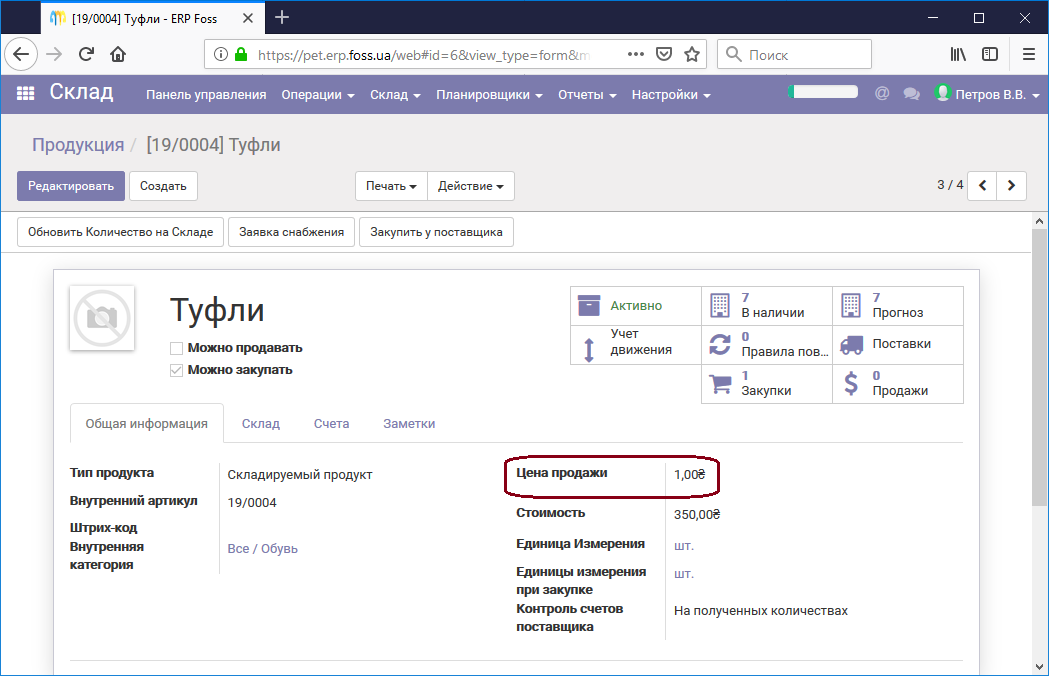Click the Закупить у поставщика button
This screenshot has width=1049, height=676.
pyautogui.click(x=436, y=232)
